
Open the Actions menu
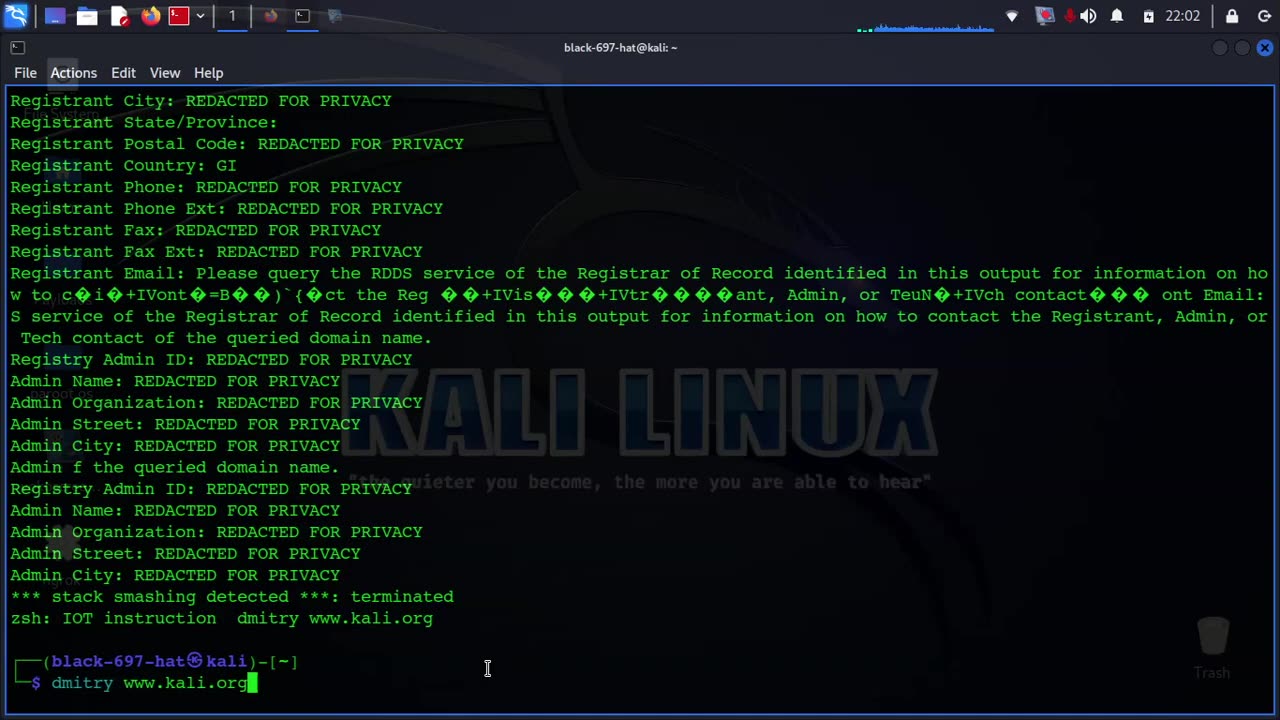pos(74,73)
